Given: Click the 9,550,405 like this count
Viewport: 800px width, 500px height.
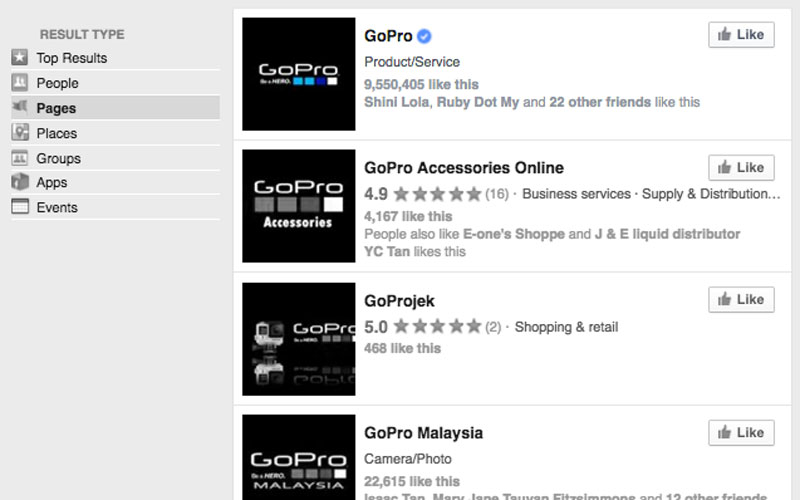Looking at the screenshot, I should [x=421, y=85].
